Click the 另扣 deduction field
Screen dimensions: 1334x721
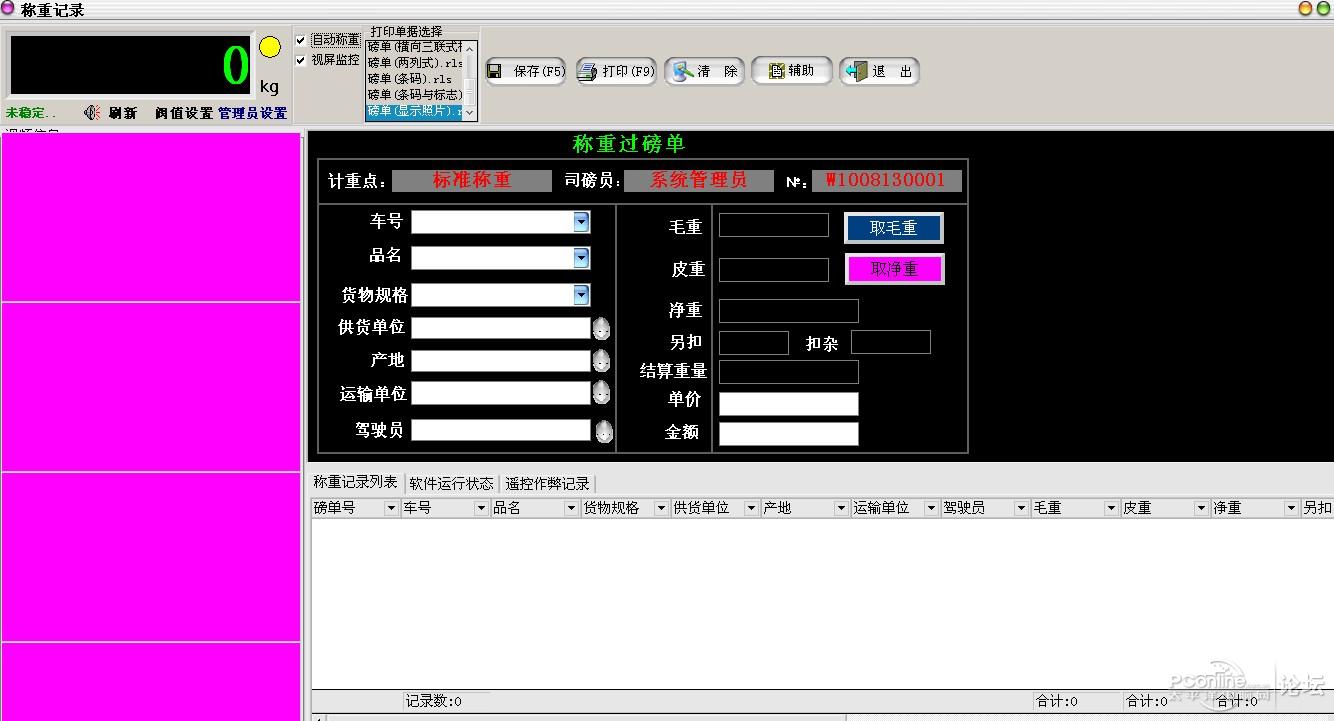[x=754, y=343]
